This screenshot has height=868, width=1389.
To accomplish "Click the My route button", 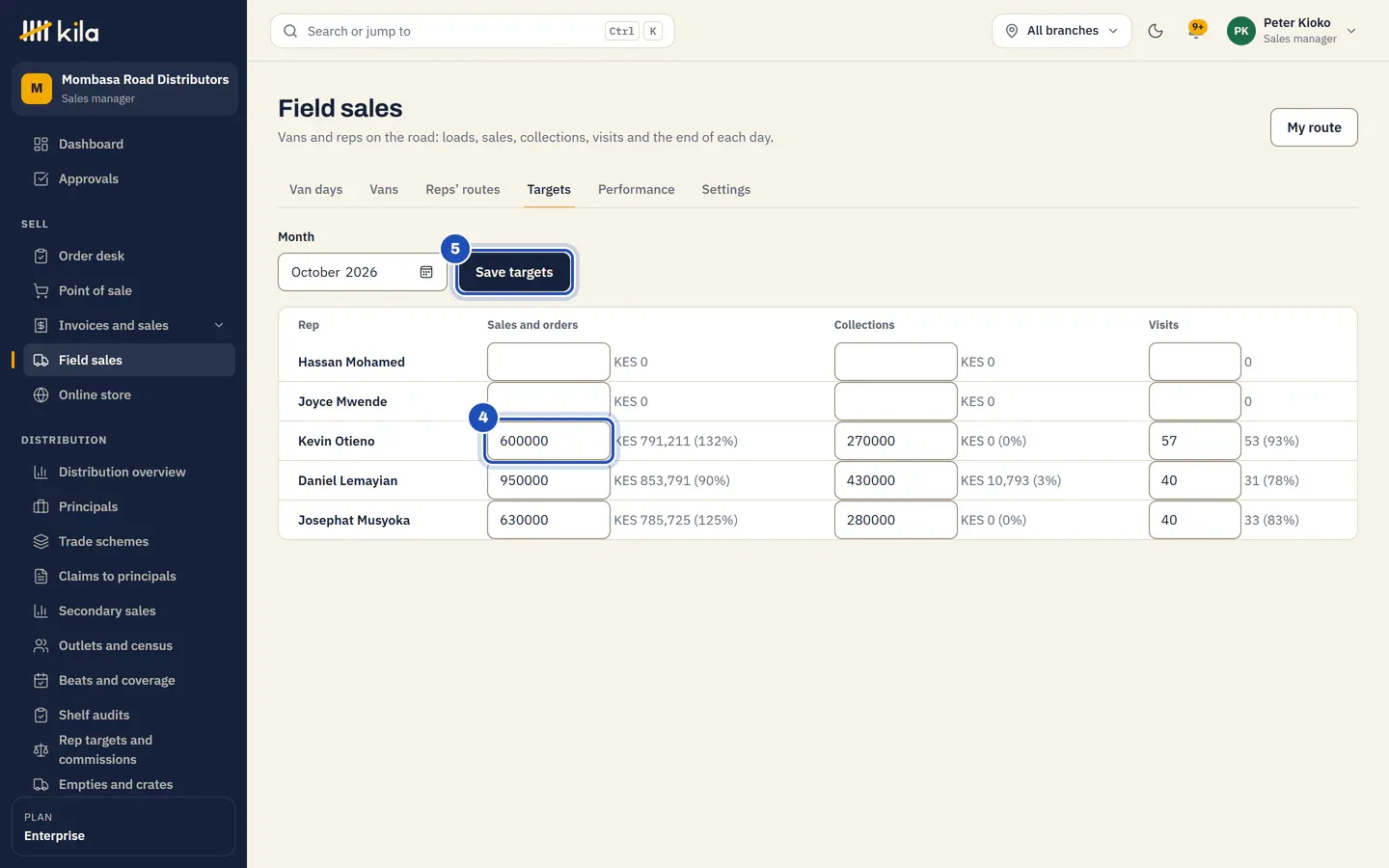I will tap(1314, 127).
